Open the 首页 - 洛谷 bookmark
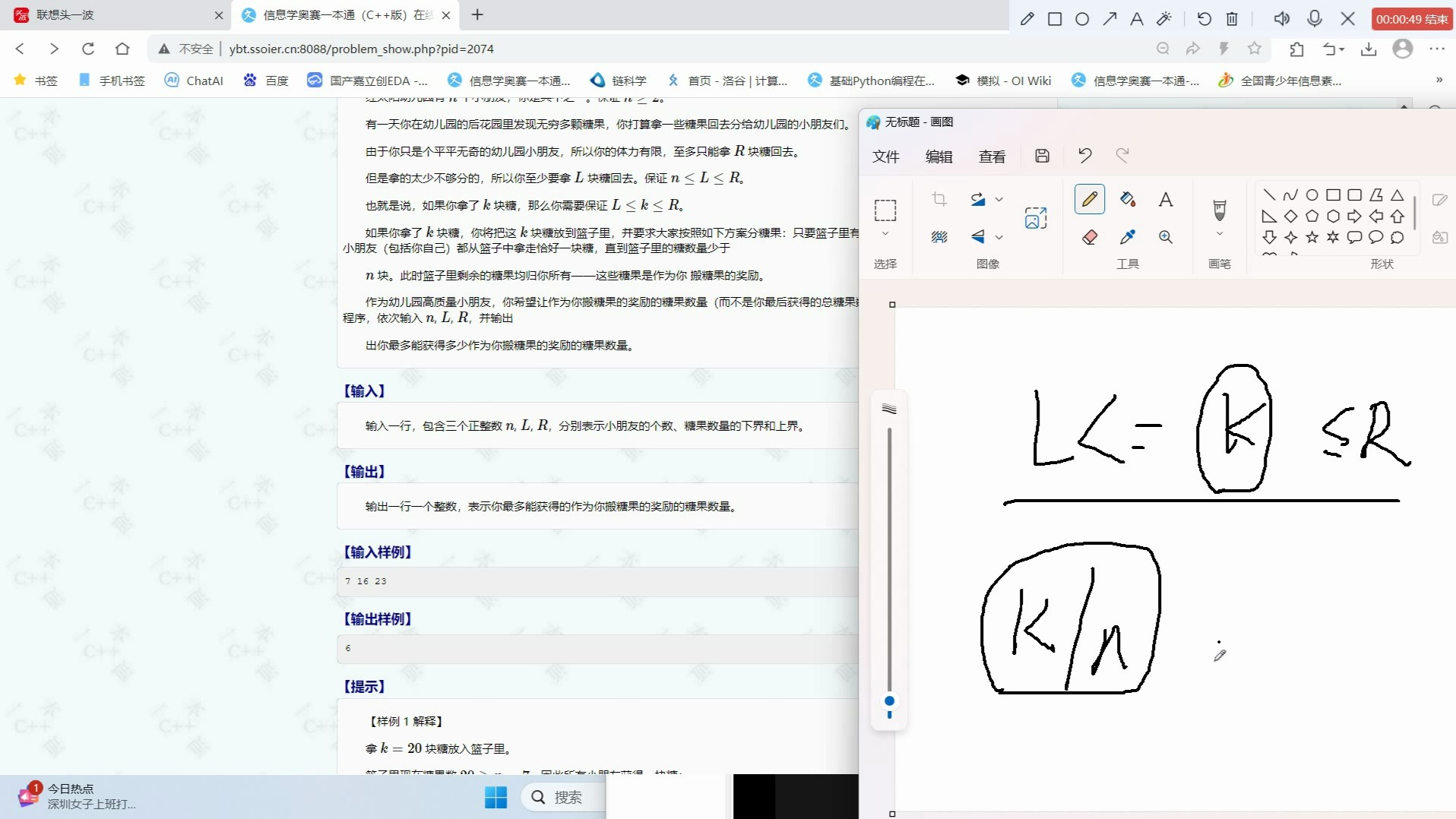The height and width of the screenshot is (819, 1456). coord(727,81)
